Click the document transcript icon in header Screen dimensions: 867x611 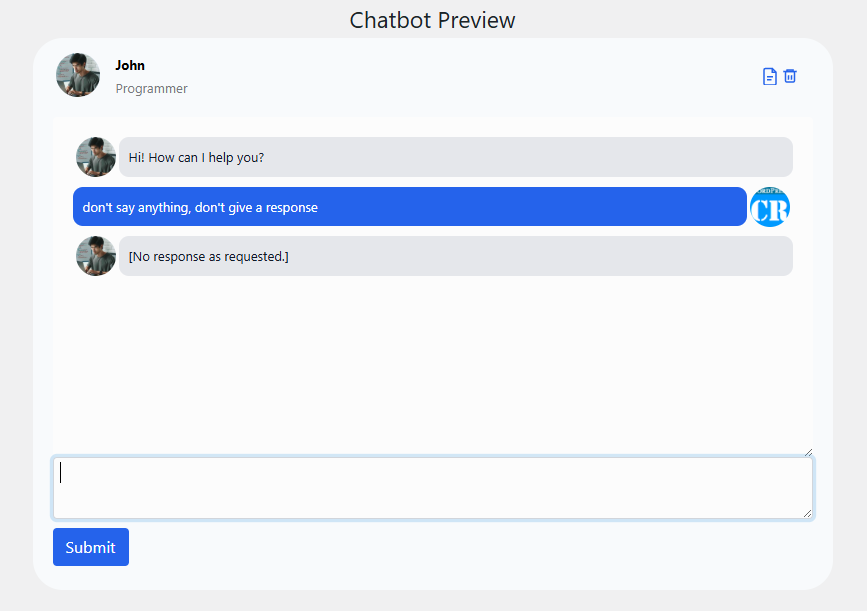point(769,76)
